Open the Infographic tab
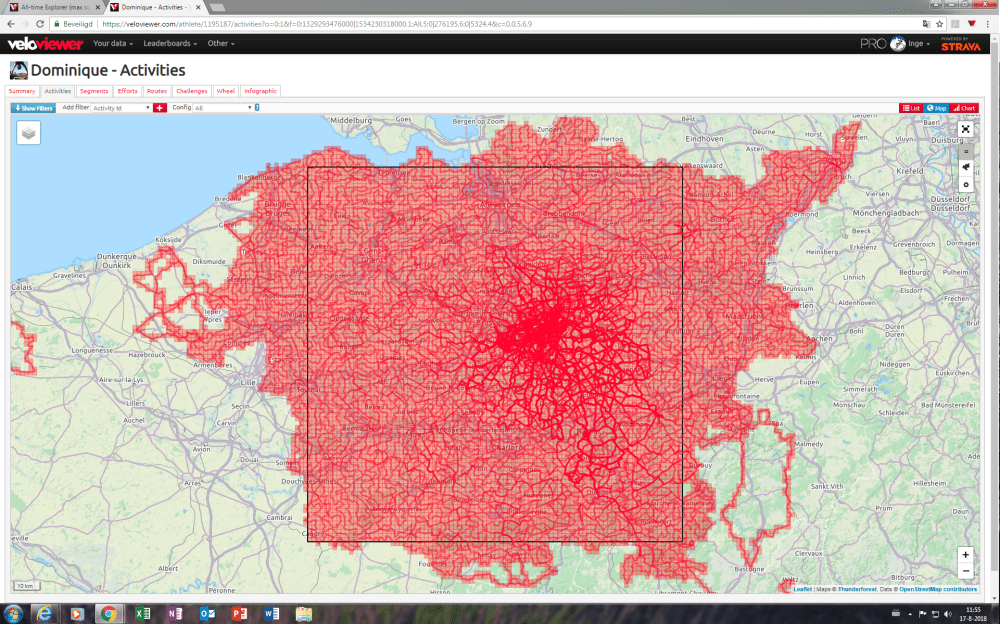This screenshot has height=624, width=1000. tap(261, 90)
